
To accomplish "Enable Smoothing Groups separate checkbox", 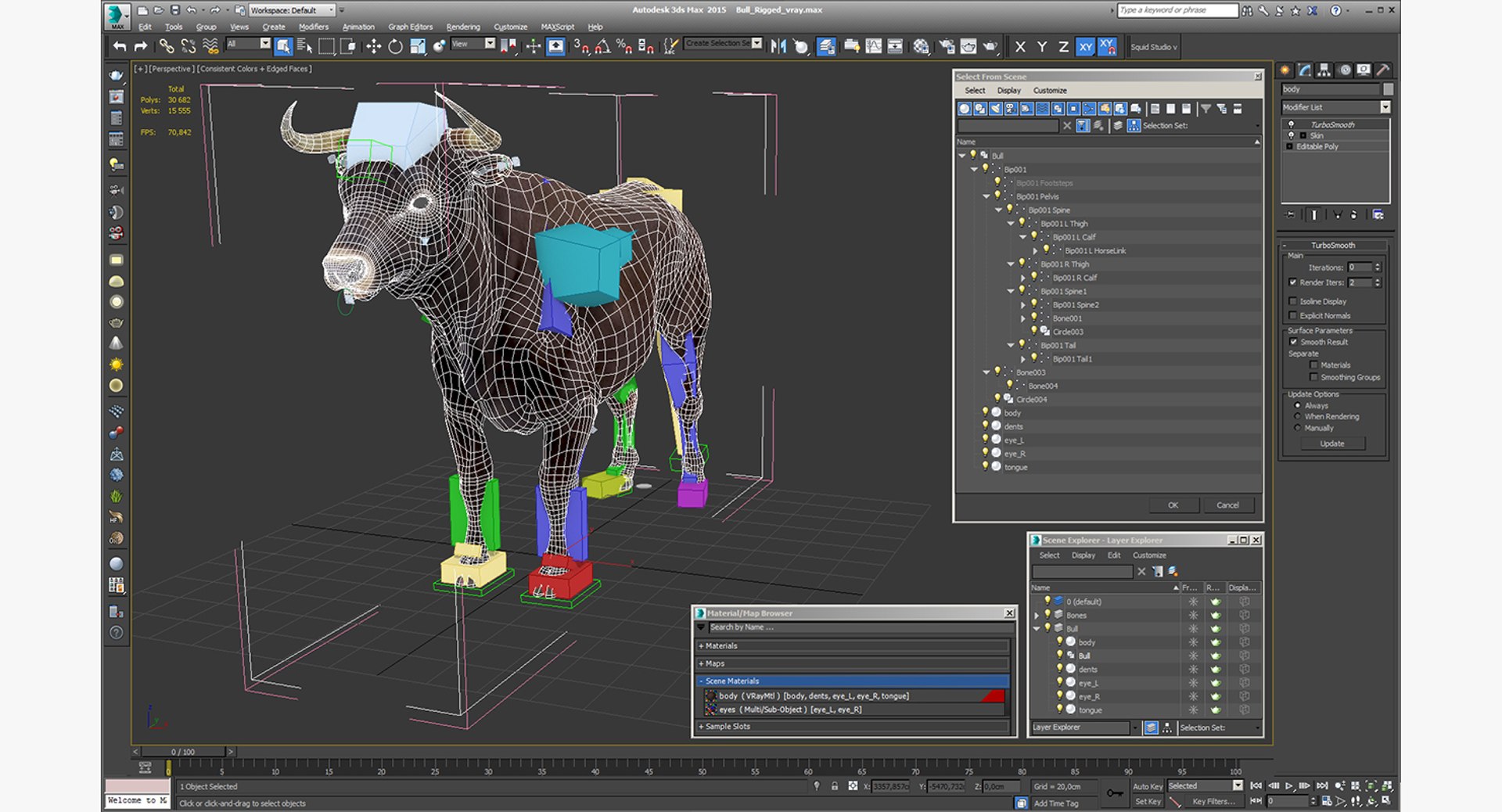I will tap(1313, 377).
